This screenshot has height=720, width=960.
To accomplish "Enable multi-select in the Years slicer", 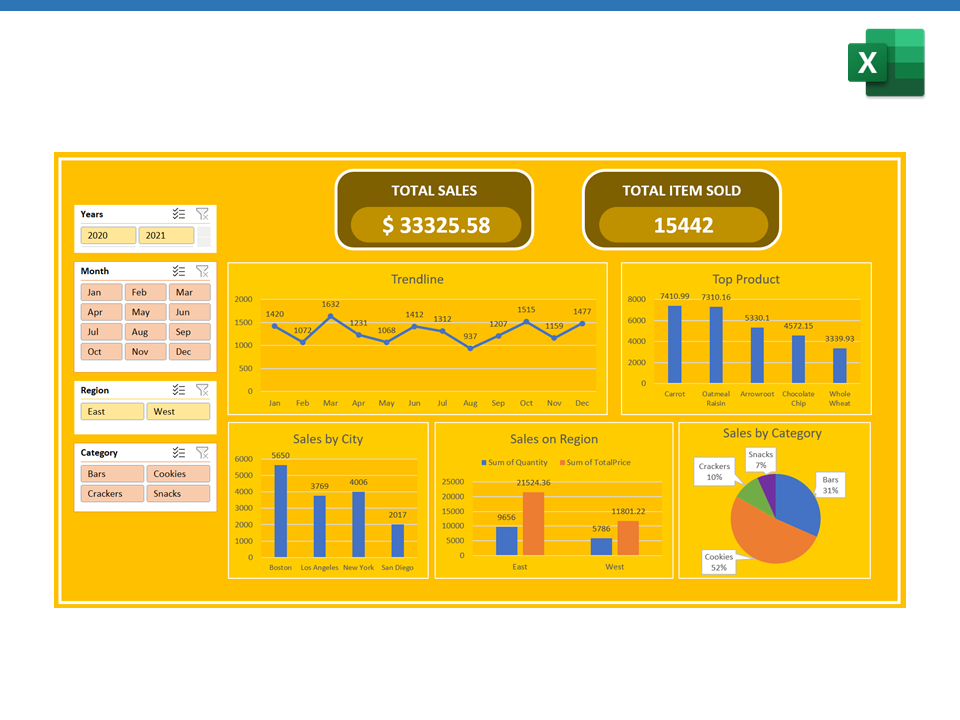I will (179, 214).
